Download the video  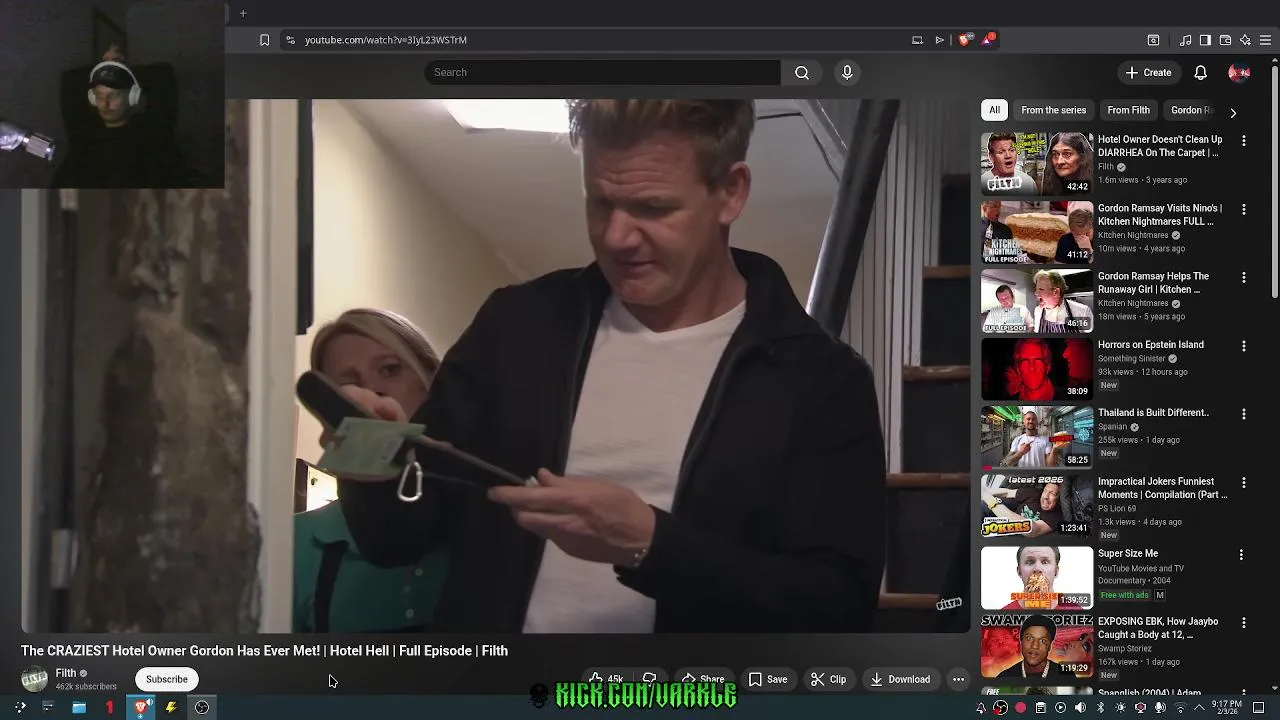tap(899, 679)
